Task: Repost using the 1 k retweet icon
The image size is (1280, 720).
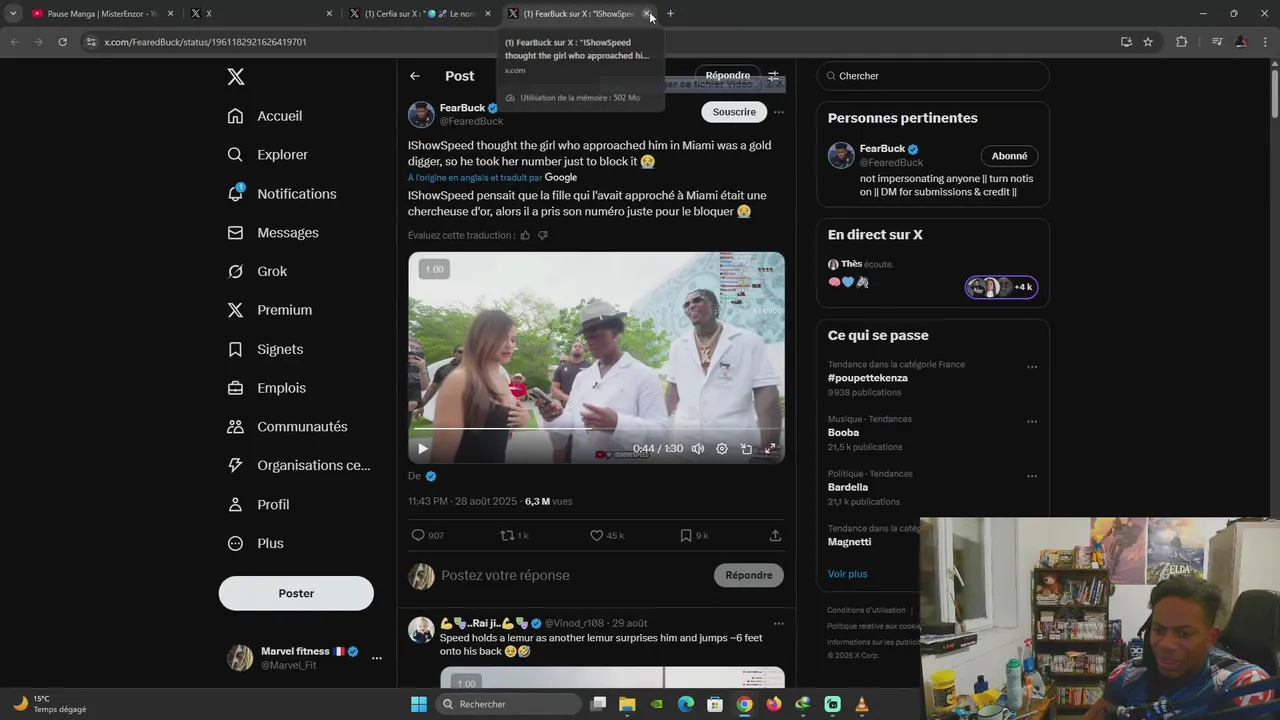Action: 514,536
